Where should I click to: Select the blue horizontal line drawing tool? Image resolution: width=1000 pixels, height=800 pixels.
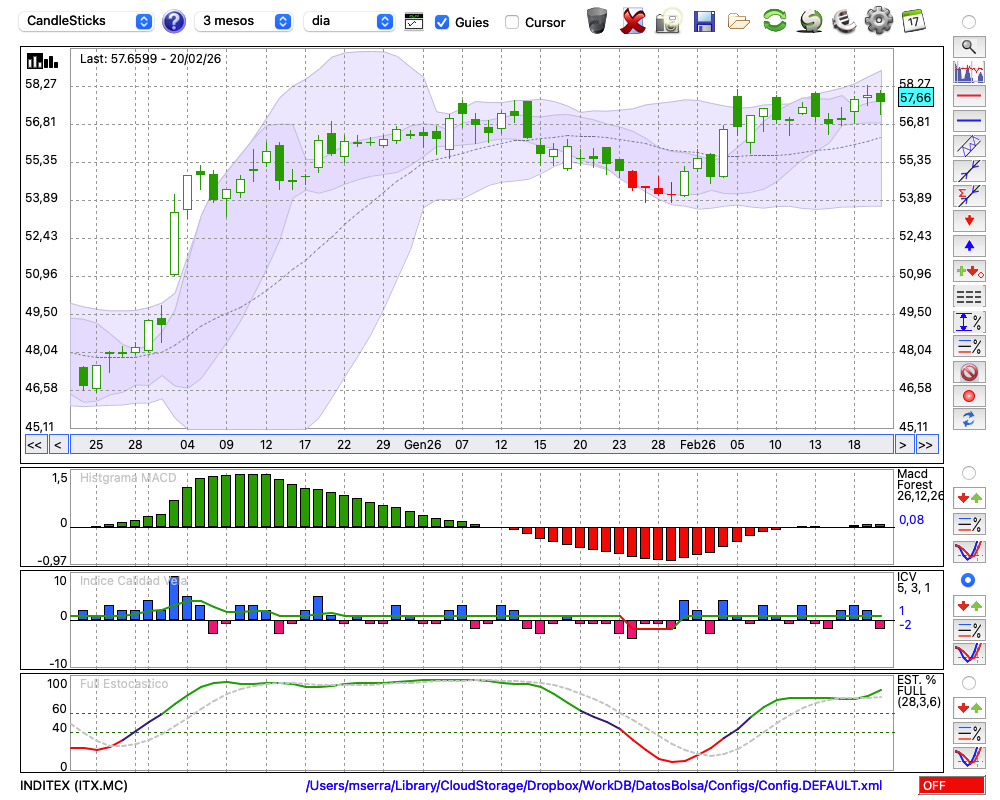(968, 121)
